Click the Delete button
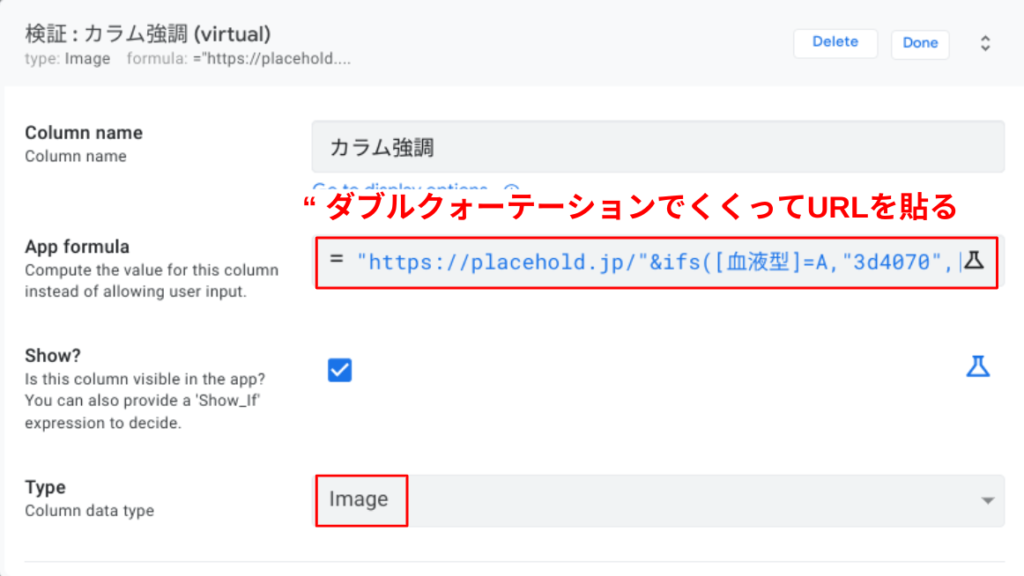Image resolution: width=1024 pixels, height=576 pixels. pos(835,43)
